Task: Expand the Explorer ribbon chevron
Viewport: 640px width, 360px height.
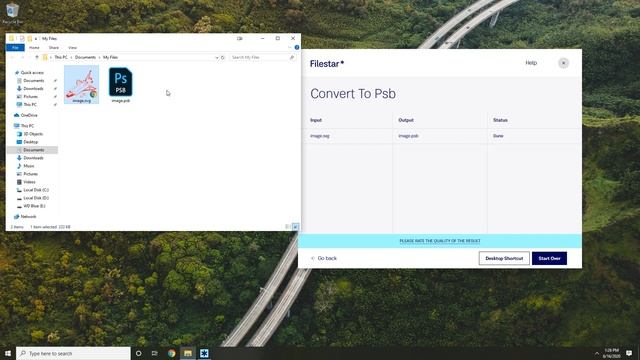Action: tap(289, 48)
